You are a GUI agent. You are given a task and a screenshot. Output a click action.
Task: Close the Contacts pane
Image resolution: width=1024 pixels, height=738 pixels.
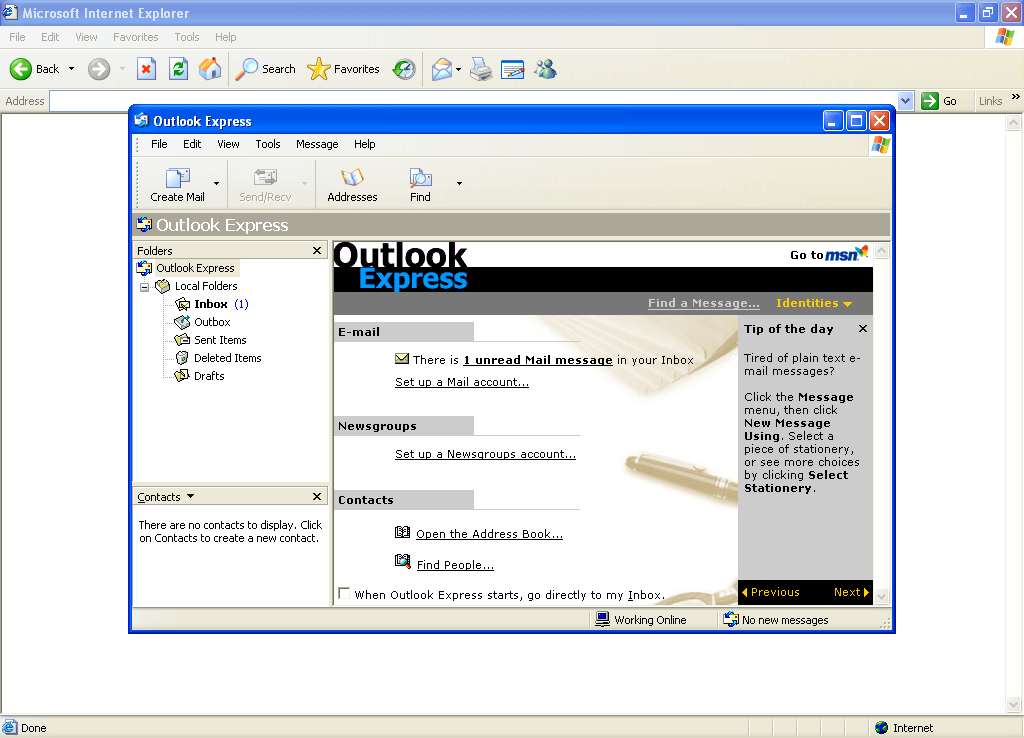(x=317, y=496)
